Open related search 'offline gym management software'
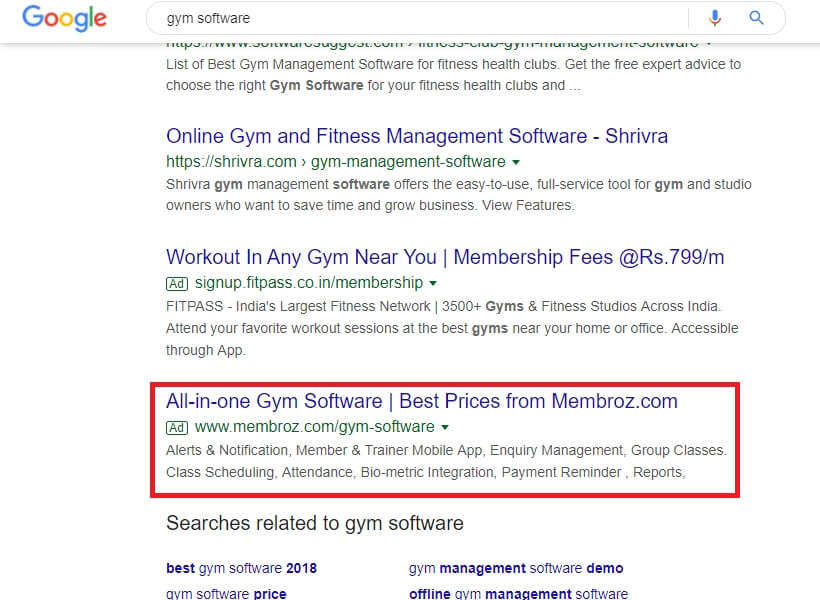820x600 pixels. pos(518,594)
